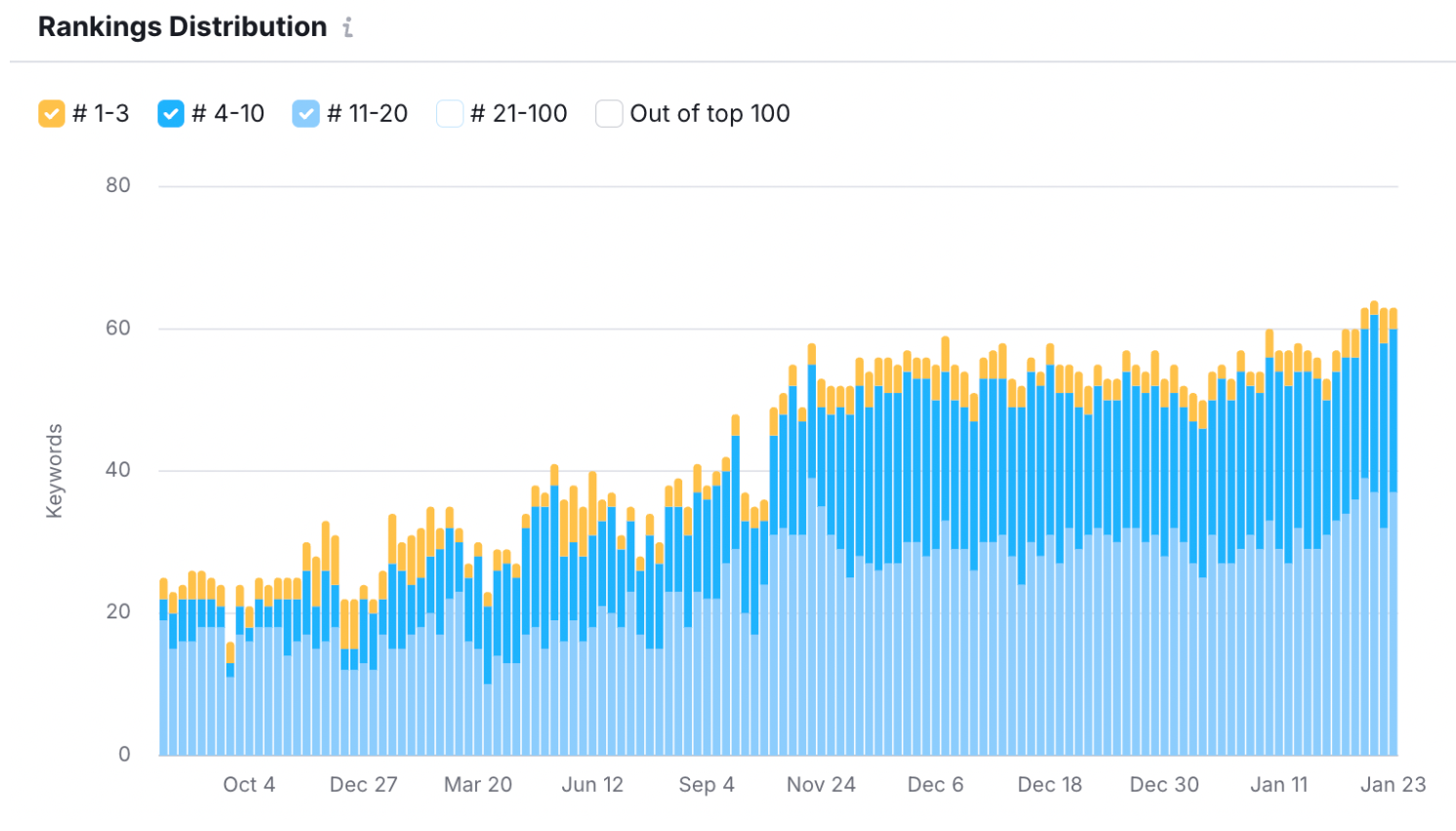This screenshot has height=831, width=1456.
Task: Select the Dec 6 axis label
Action: pos(935,784)
